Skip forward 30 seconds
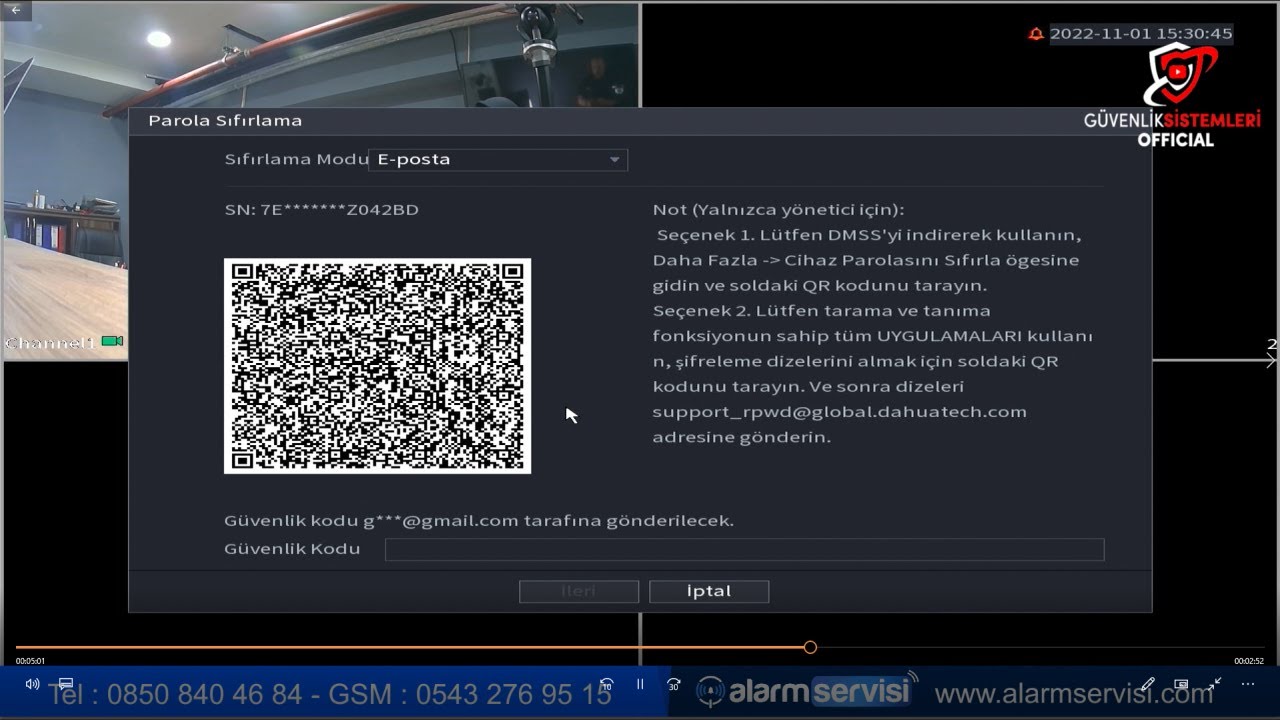1280x720 pixels. click(674, 685)
